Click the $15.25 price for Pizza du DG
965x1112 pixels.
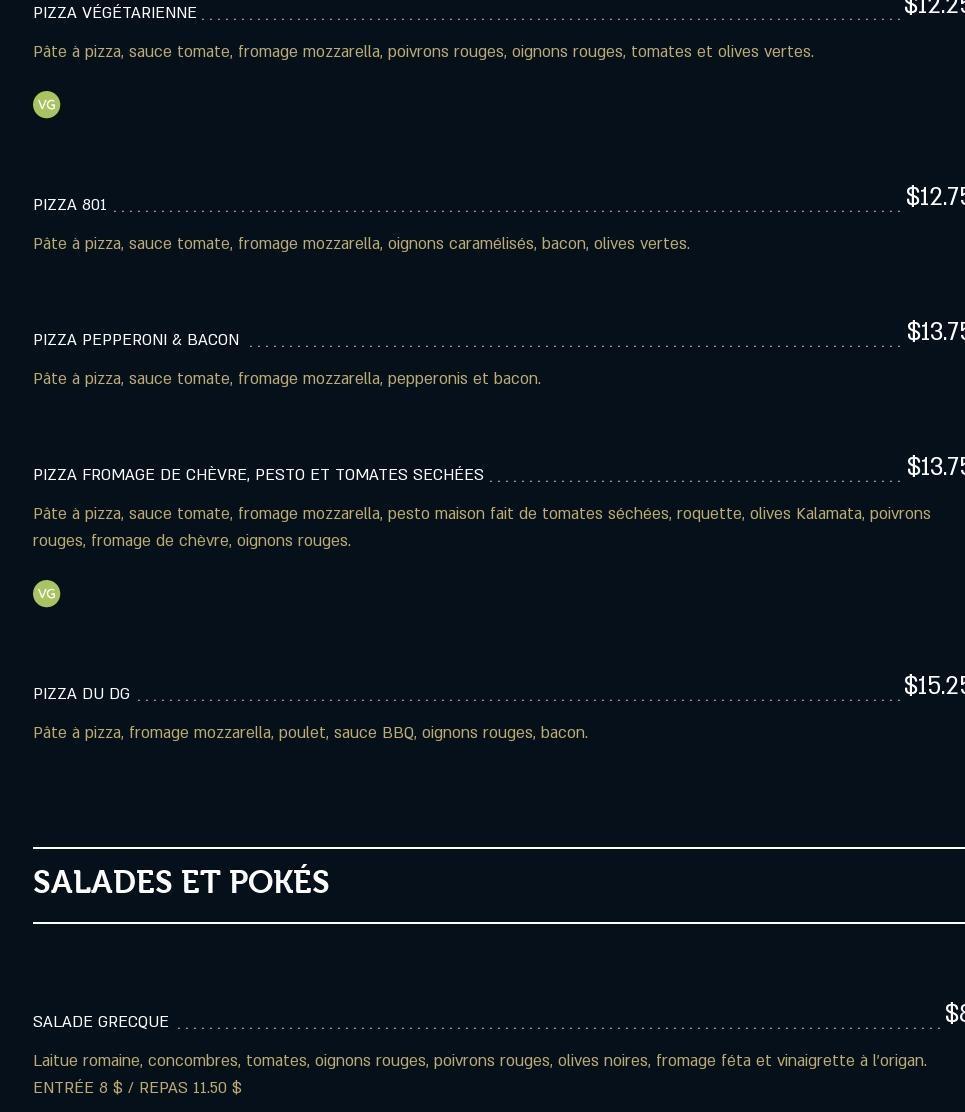tap(933, 686)
